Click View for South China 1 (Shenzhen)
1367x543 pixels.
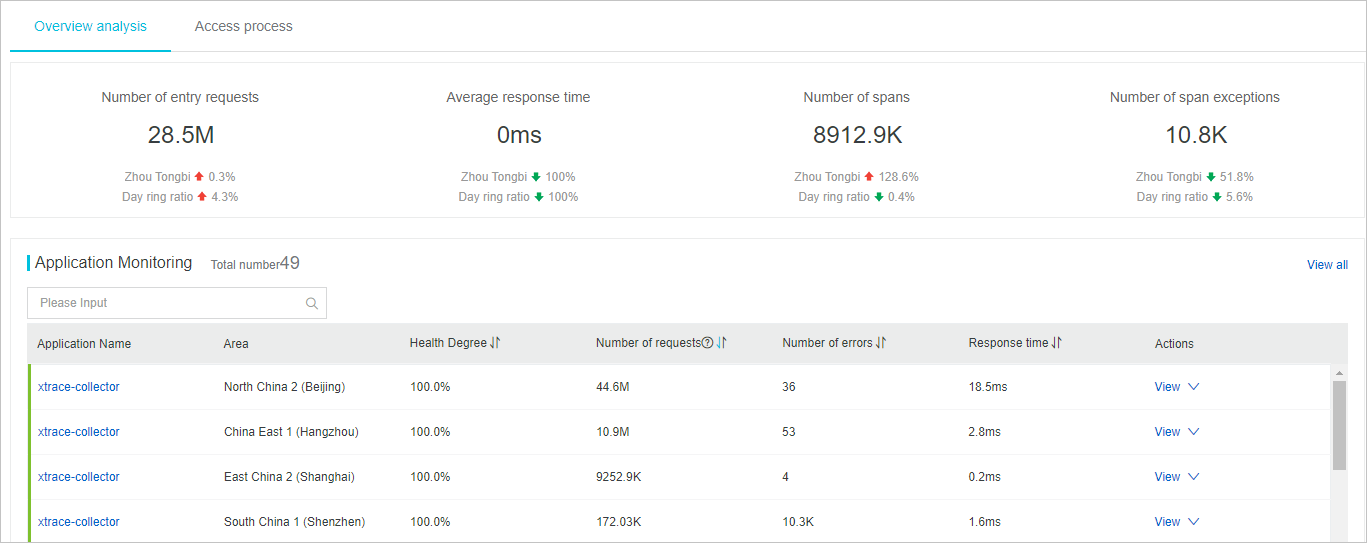coord(1167,522)
